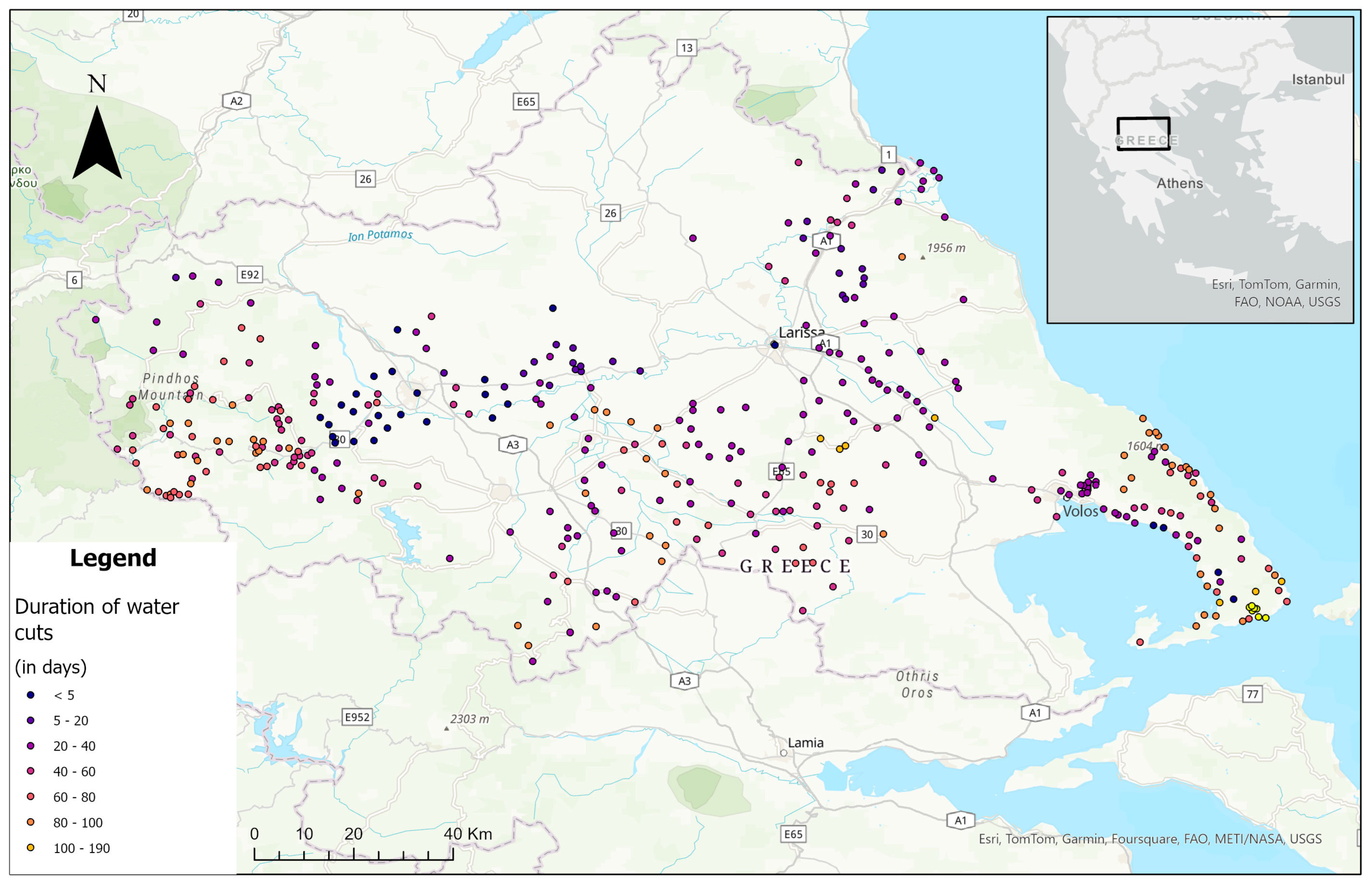Click the Athens label in inset map
Viewport: 1372px width, 890px height.
1179,183
